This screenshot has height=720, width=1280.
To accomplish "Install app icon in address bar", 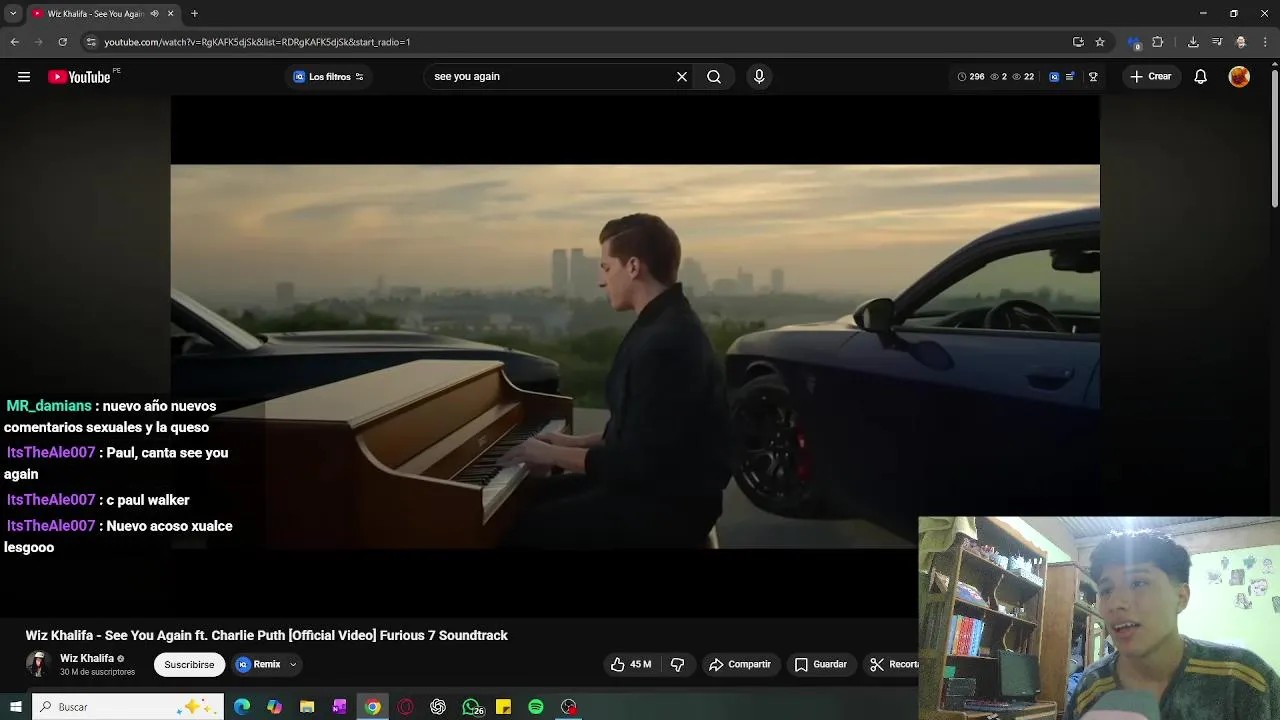I will click(1078, 42).
